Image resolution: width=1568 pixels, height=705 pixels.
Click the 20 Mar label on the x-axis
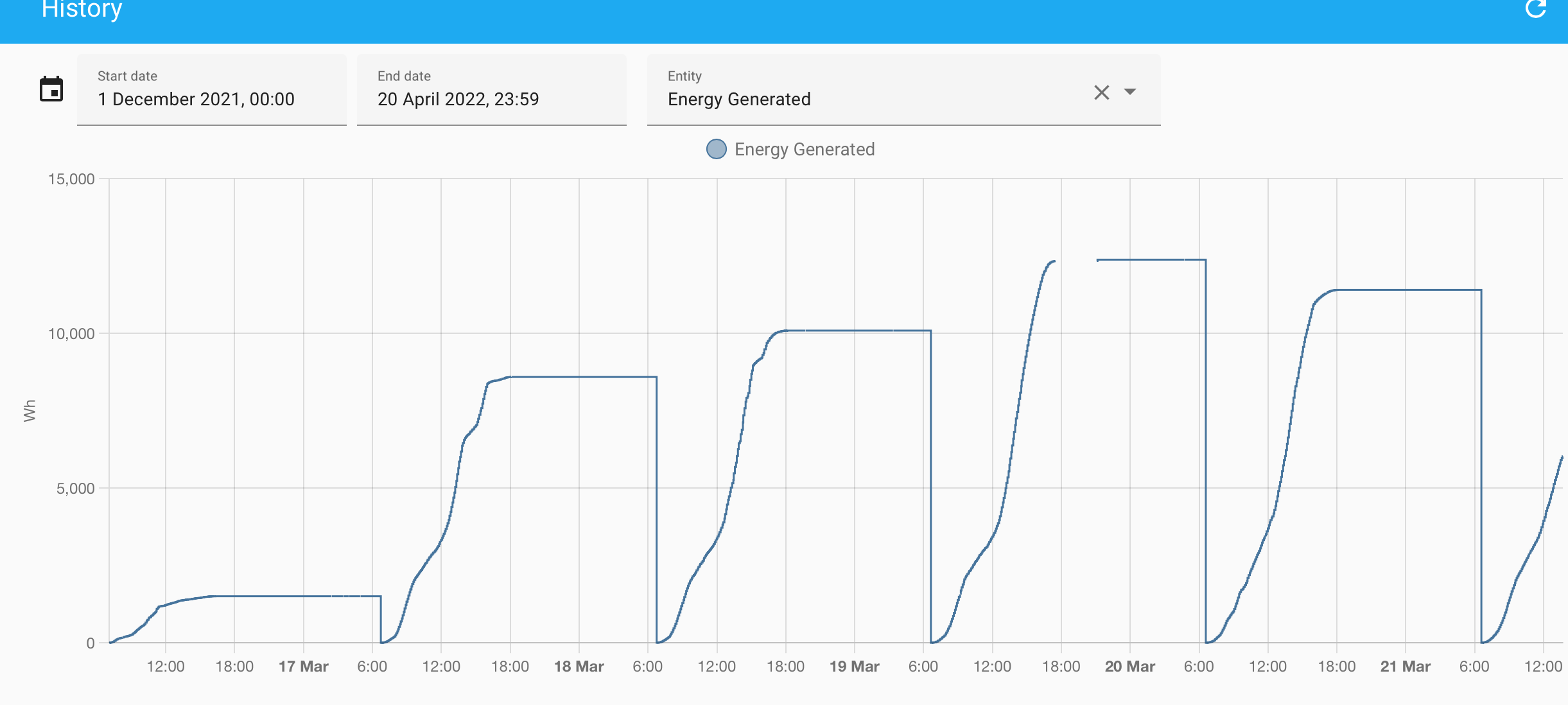(x=1130, y=666)
